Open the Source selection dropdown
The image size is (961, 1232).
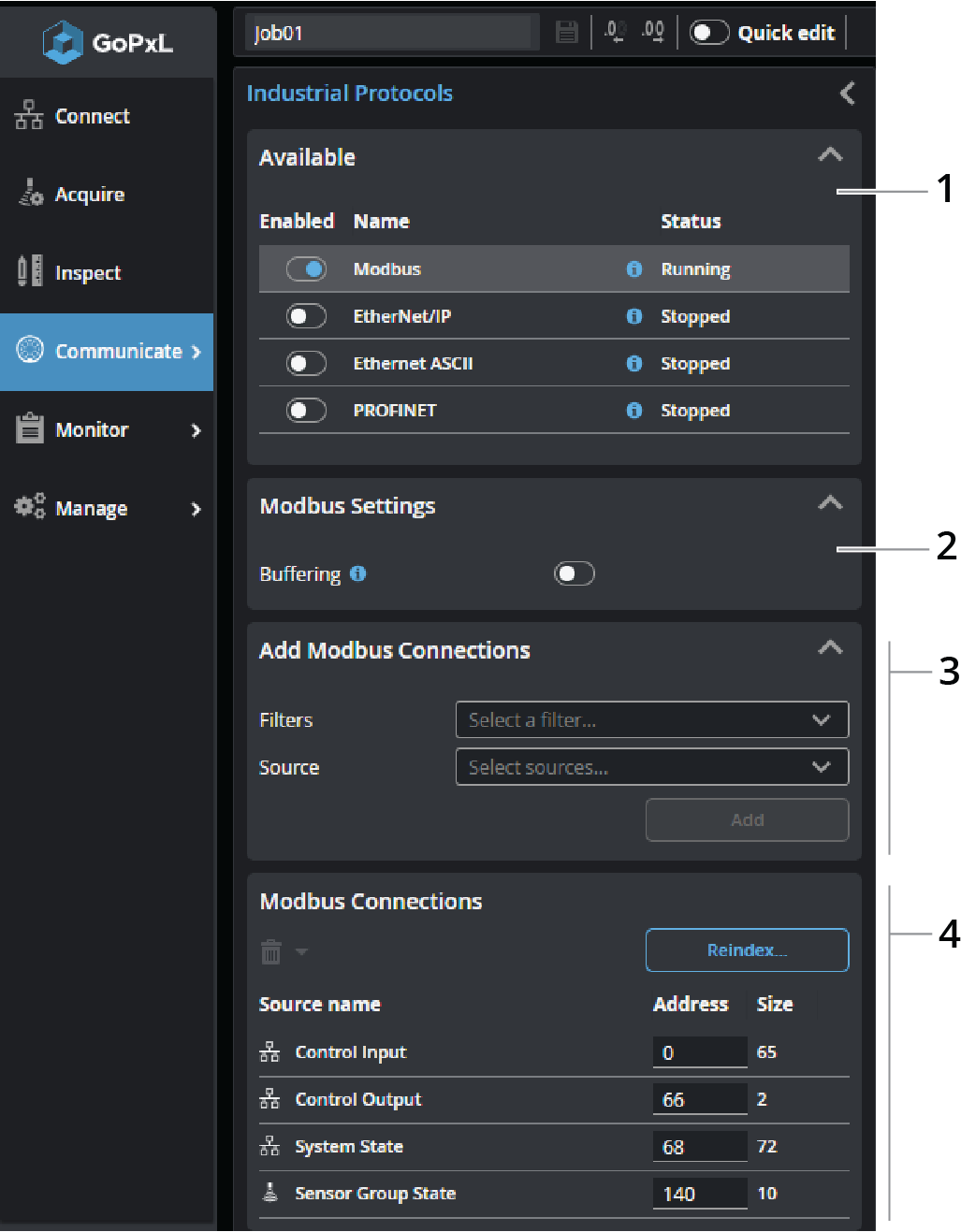coord(651,767)
